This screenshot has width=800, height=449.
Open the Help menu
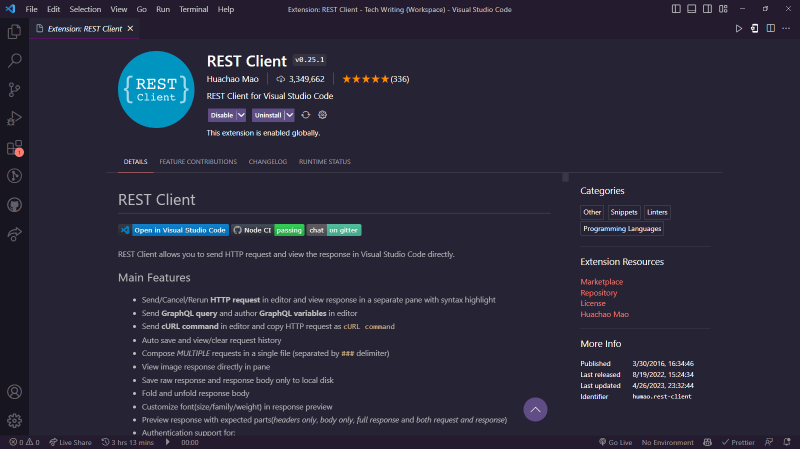(x=226, y=9)
